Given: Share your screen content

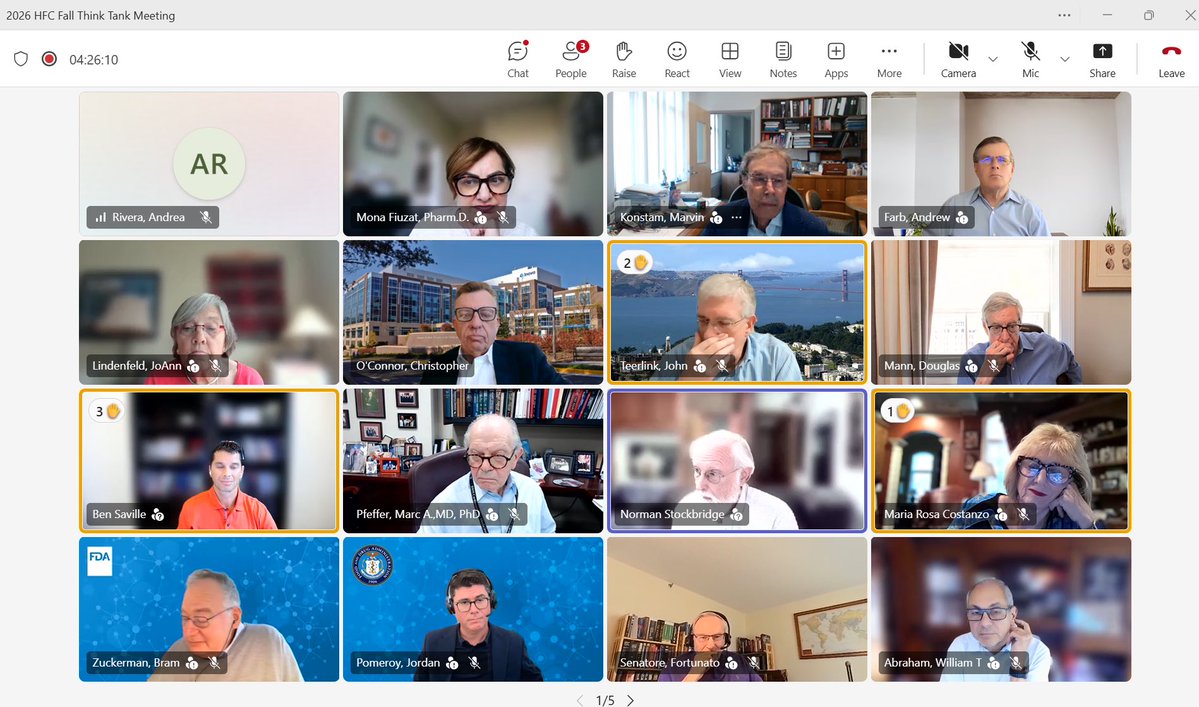Looking at the screenshot, I should point(1102,60).
